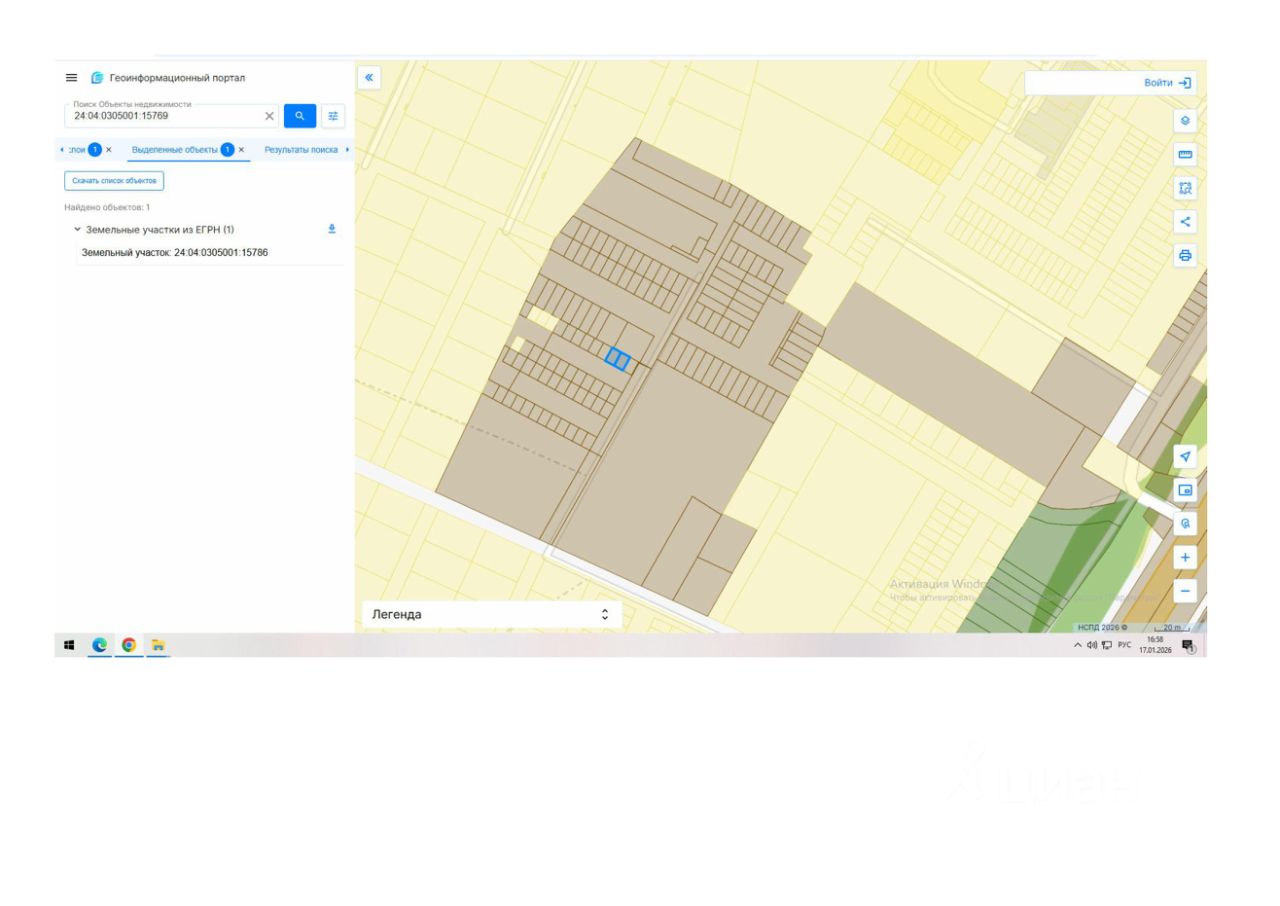Viewport: 1280px width, 906px height.
Task: Collapse 'Земельные участки из ЕГРН' group
Action: coord(78,229)
